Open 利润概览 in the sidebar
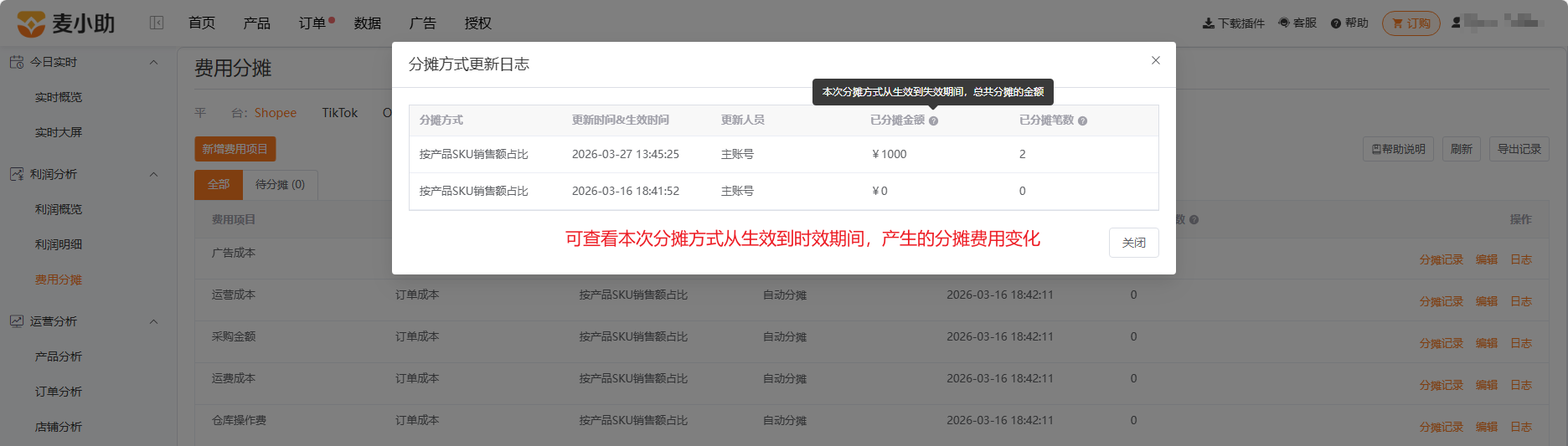 click(x=59, y=209)
